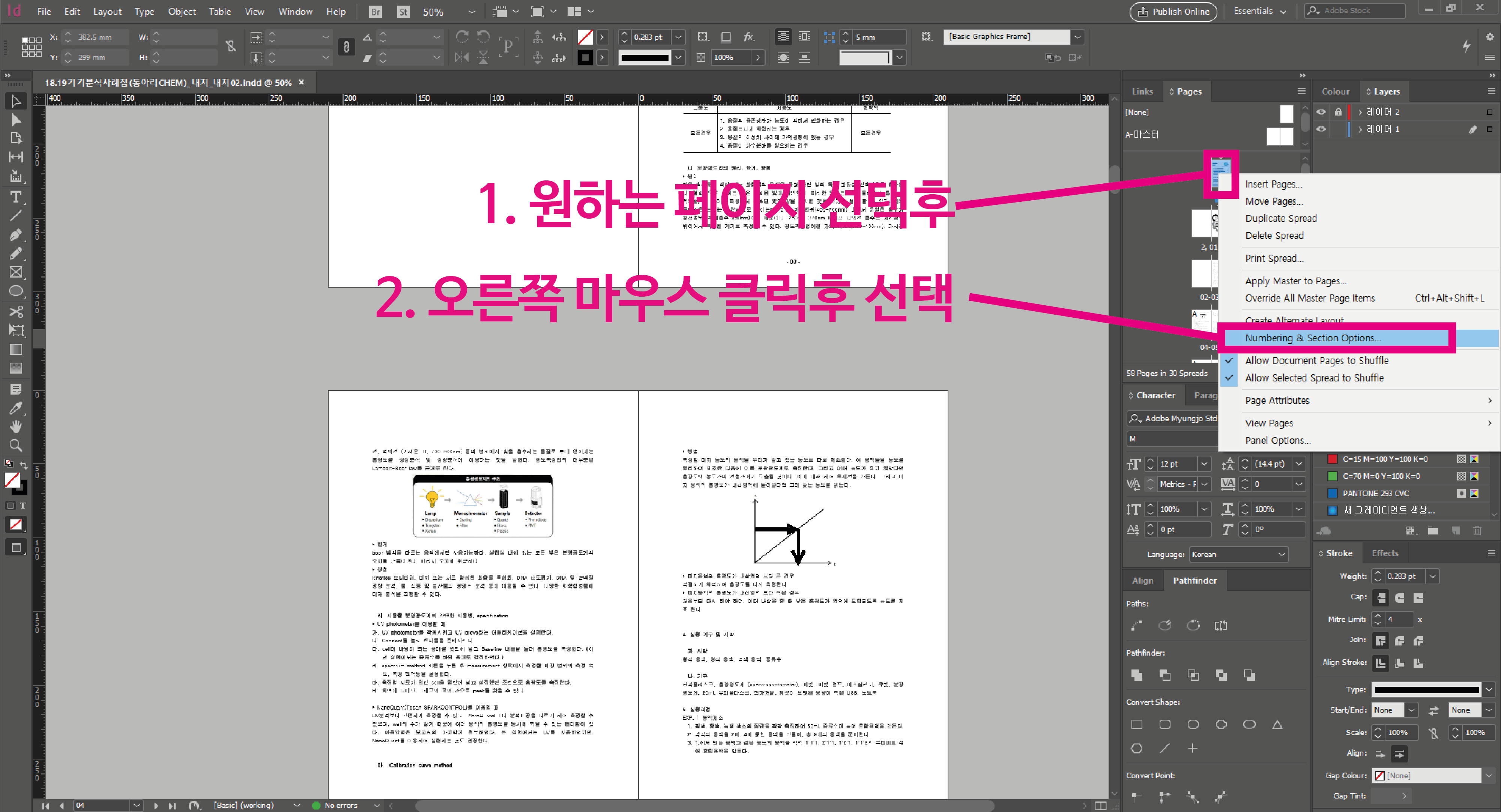Open the Window menu
The width and height of the screenshot is (1501, 812).
click(295, 12)
